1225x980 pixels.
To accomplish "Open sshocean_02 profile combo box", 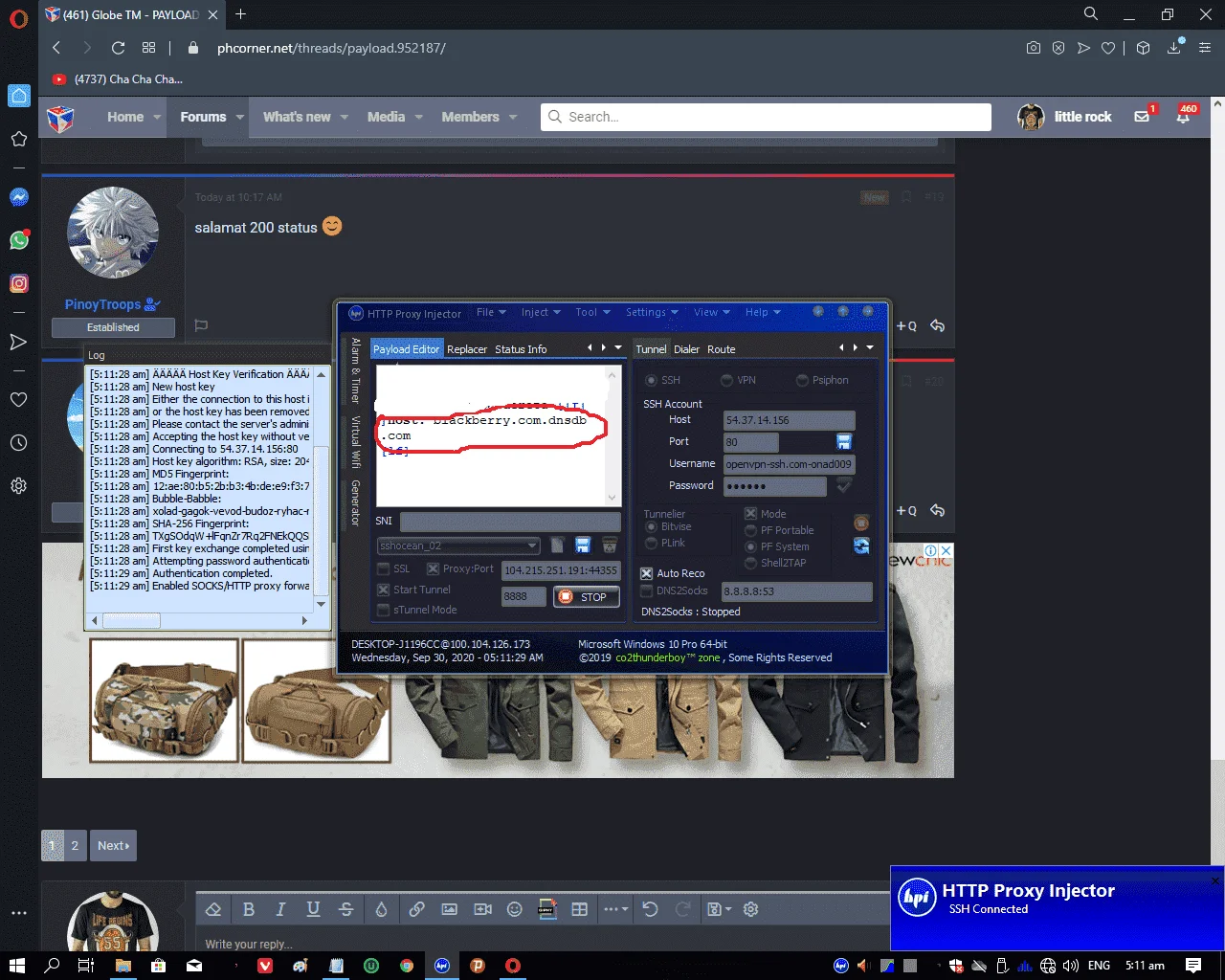I will pos(458,546).
